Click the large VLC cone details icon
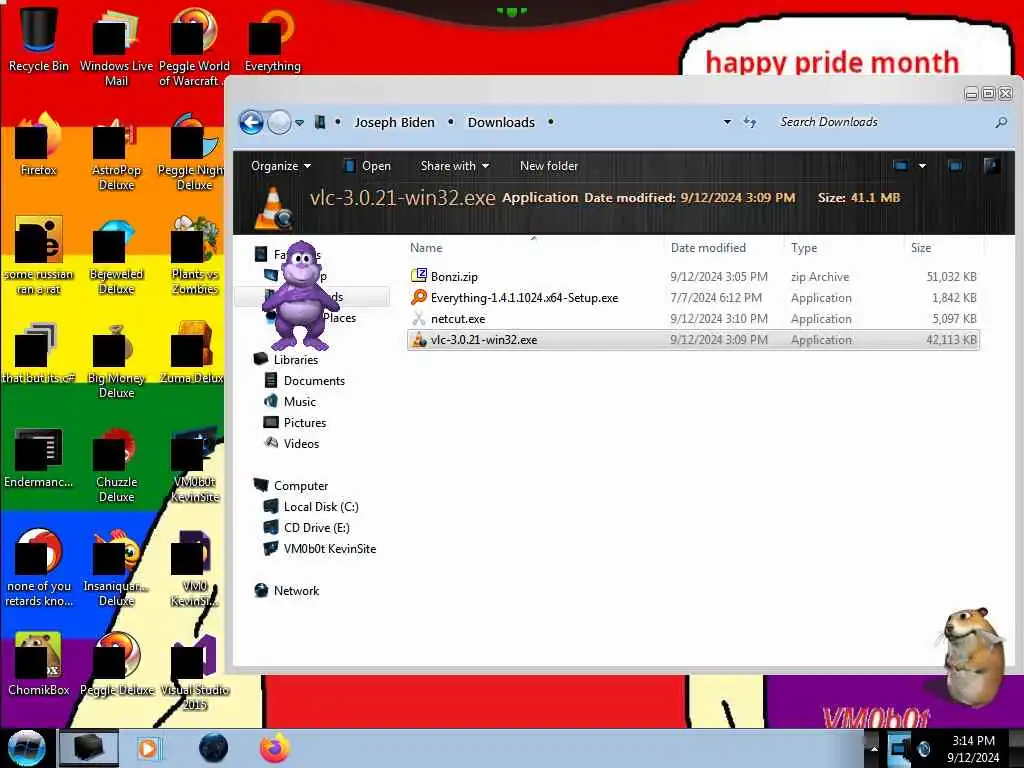 pyautogui.click(x=274, y=208)
